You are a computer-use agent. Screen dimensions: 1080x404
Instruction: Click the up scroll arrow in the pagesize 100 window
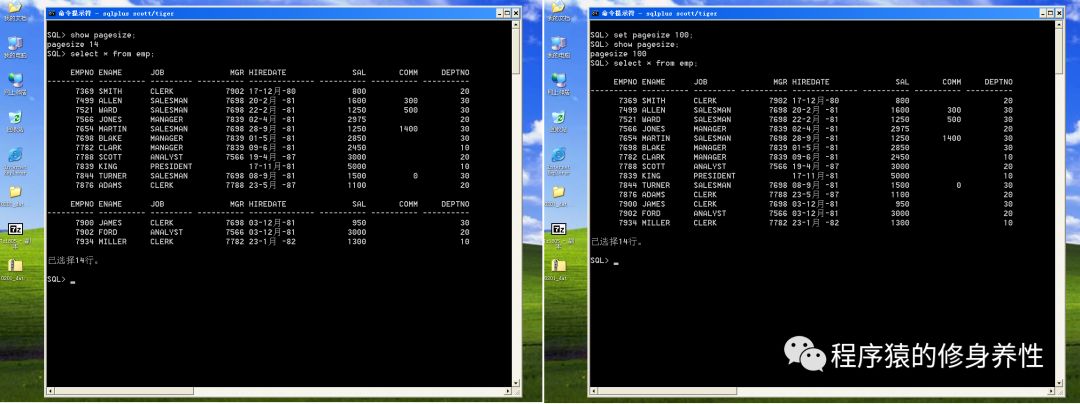1059,23
